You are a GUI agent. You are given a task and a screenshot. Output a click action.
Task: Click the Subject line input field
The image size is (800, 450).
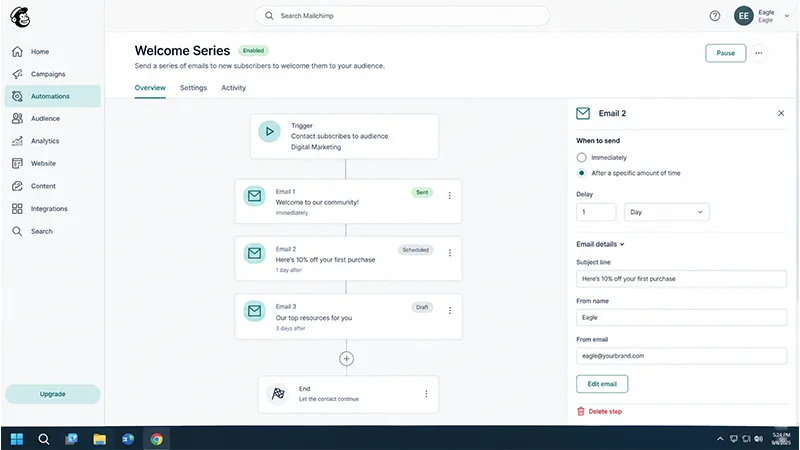pos(681,279)
